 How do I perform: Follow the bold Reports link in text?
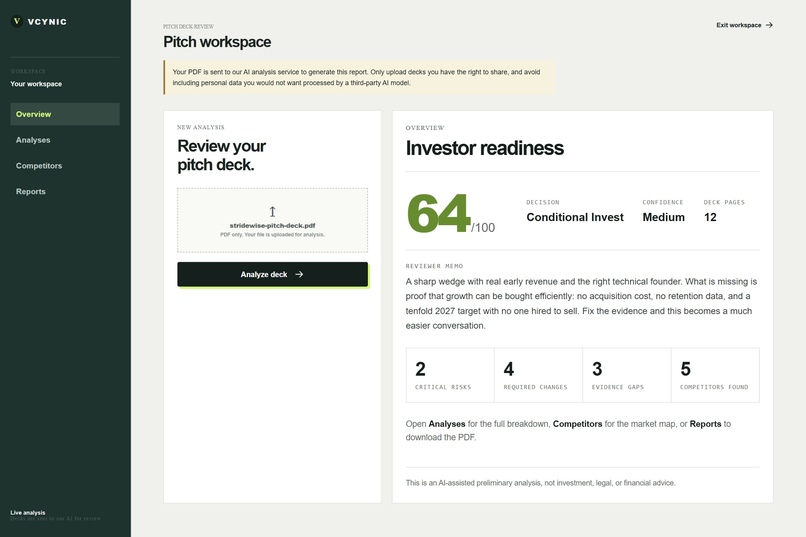click(x=705, y=424)
